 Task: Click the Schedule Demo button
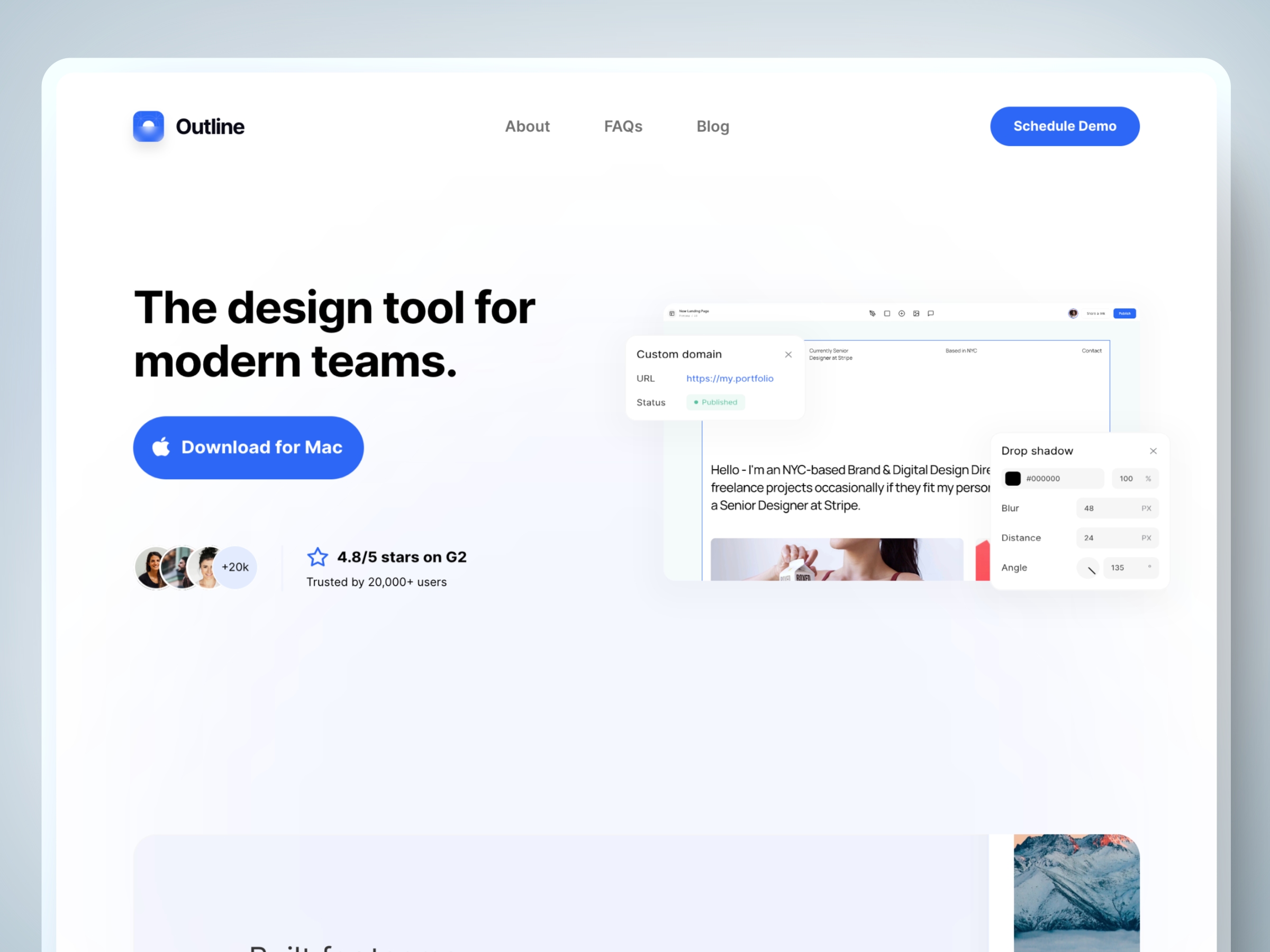click(x=1064, y=125)
